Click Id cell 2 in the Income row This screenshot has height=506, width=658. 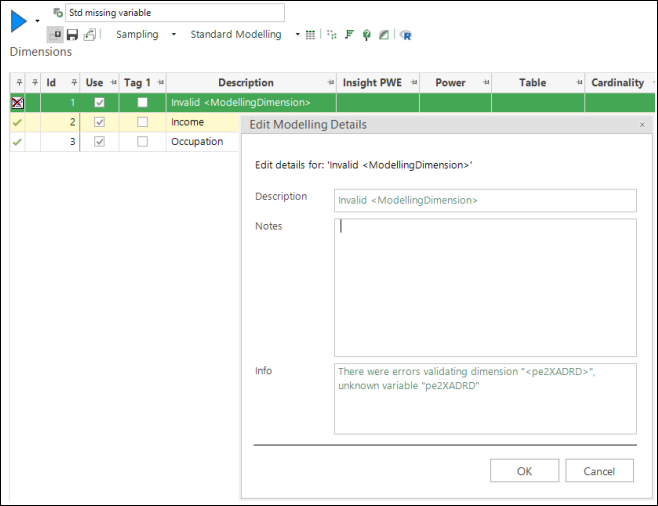60,122
